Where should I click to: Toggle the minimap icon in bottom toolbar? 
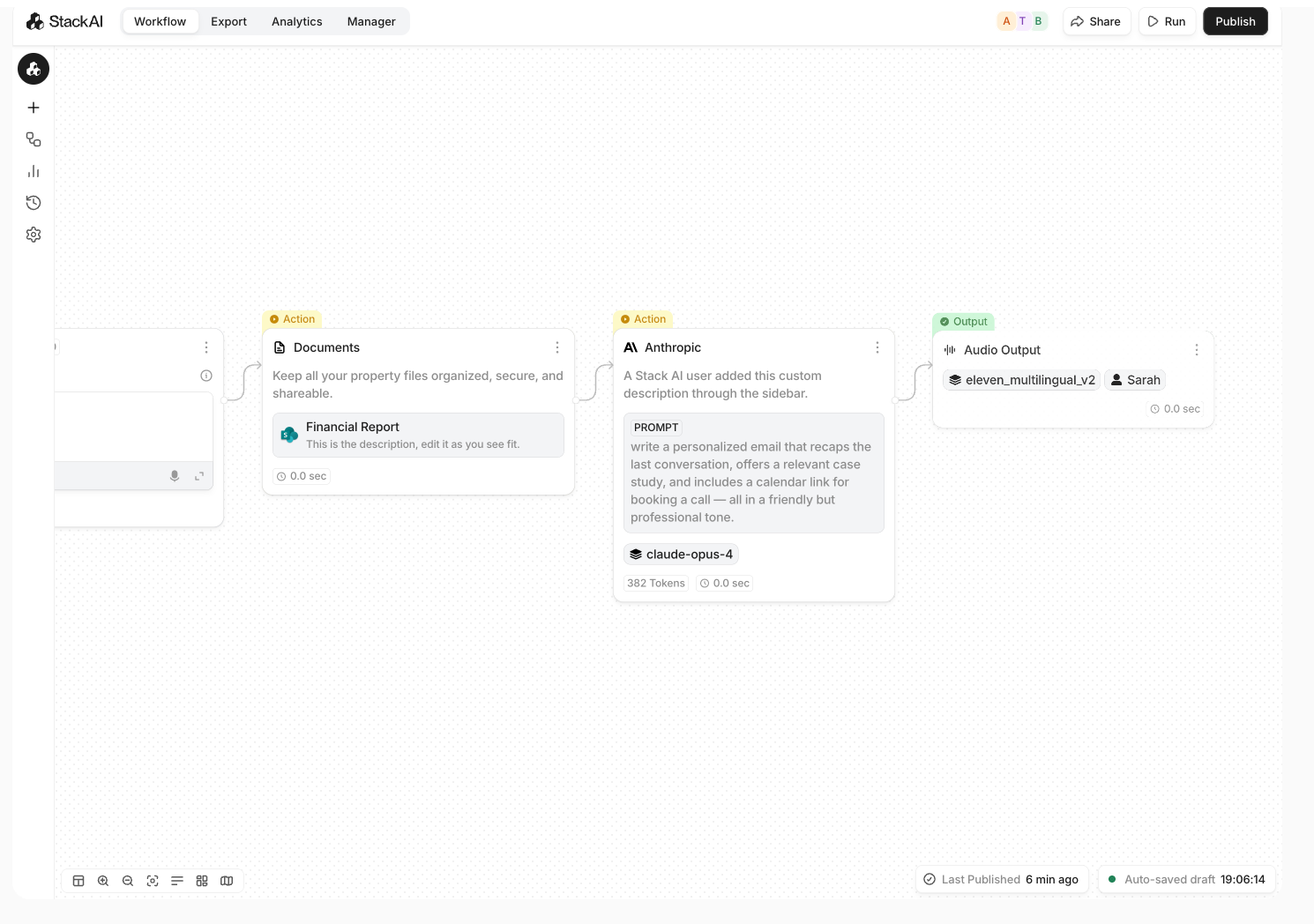[227, 881]
